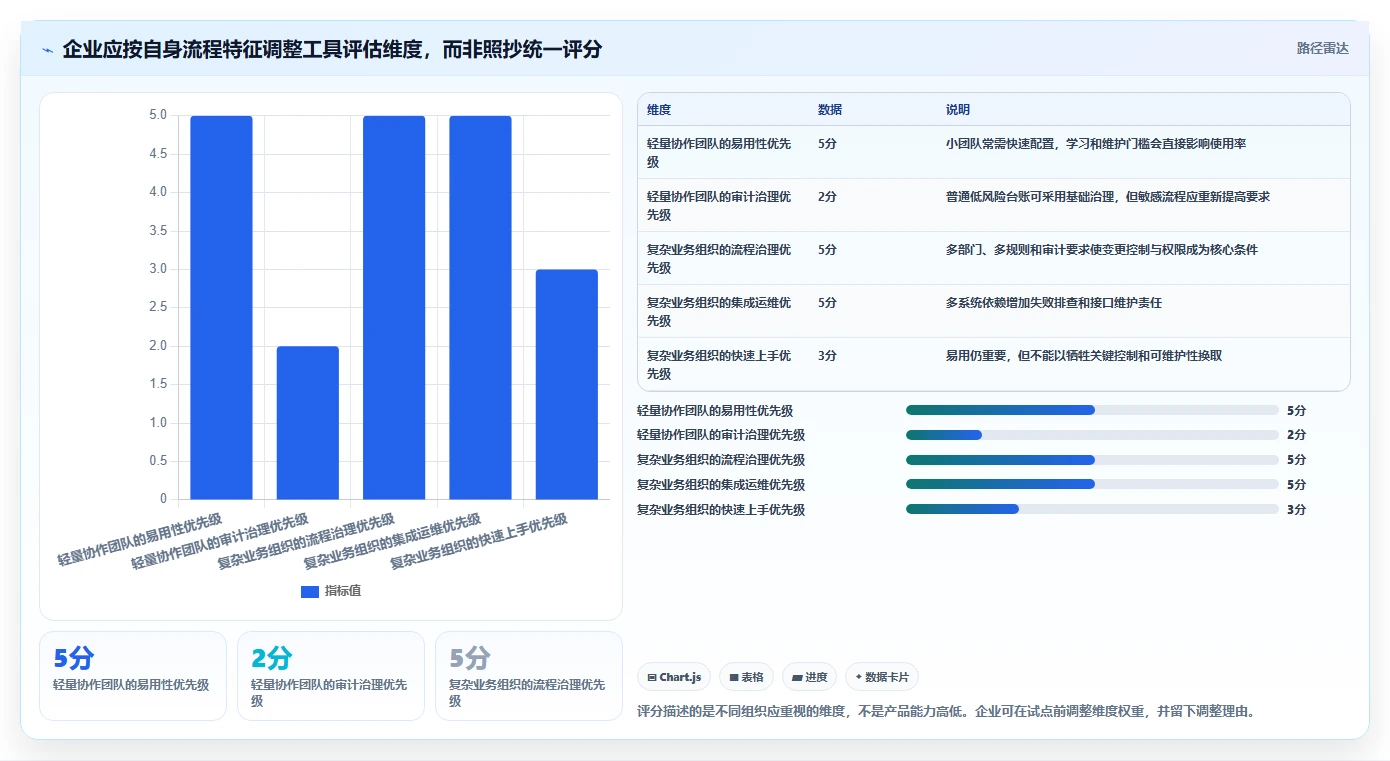Select the 数据卡片 tag
Screen dimensions: 1390x761
tap(881, 677)
